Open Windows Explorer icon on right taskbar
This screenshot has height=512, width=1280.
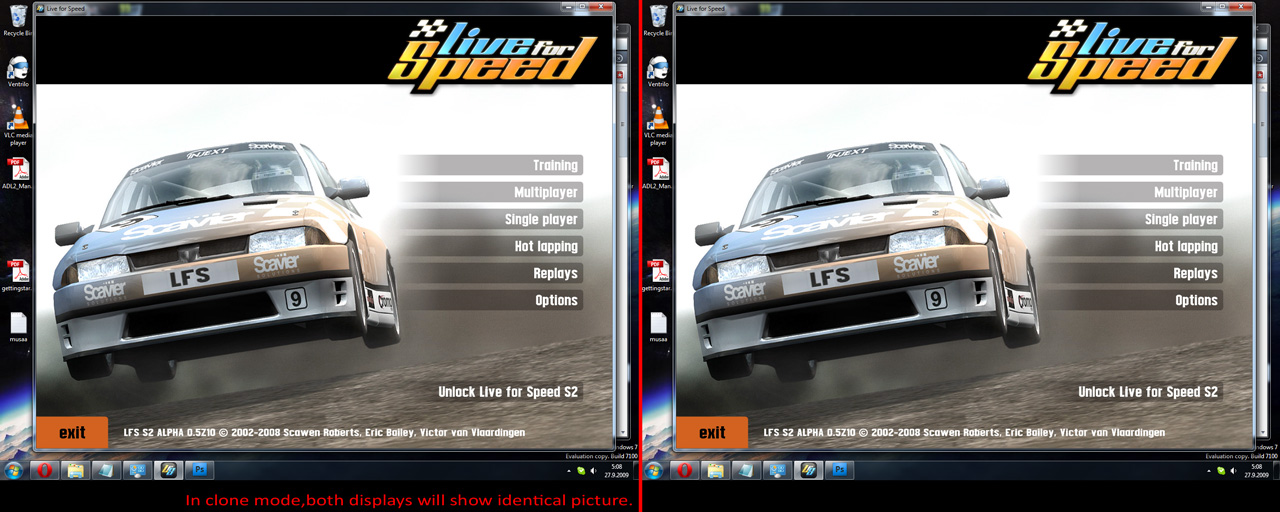tap(715, 469)
